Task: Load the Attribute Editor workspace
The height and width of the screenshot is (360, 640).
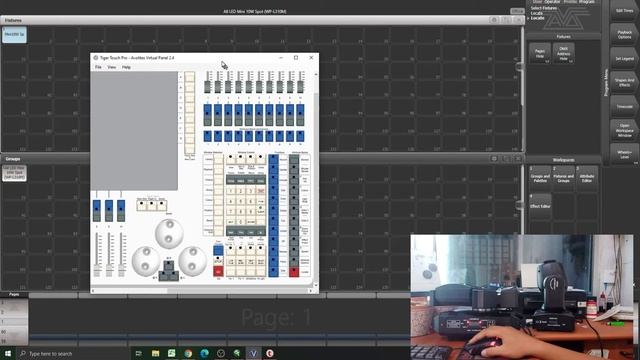Action: coord(587,178)
